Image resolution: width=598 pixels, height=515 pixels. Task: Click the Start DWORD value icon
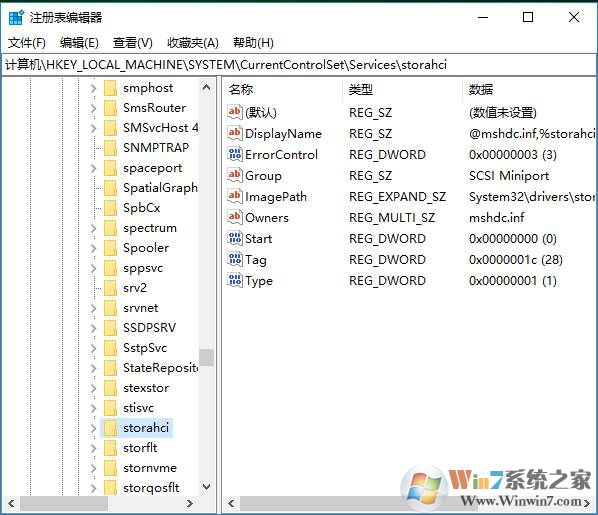(235, 238)
